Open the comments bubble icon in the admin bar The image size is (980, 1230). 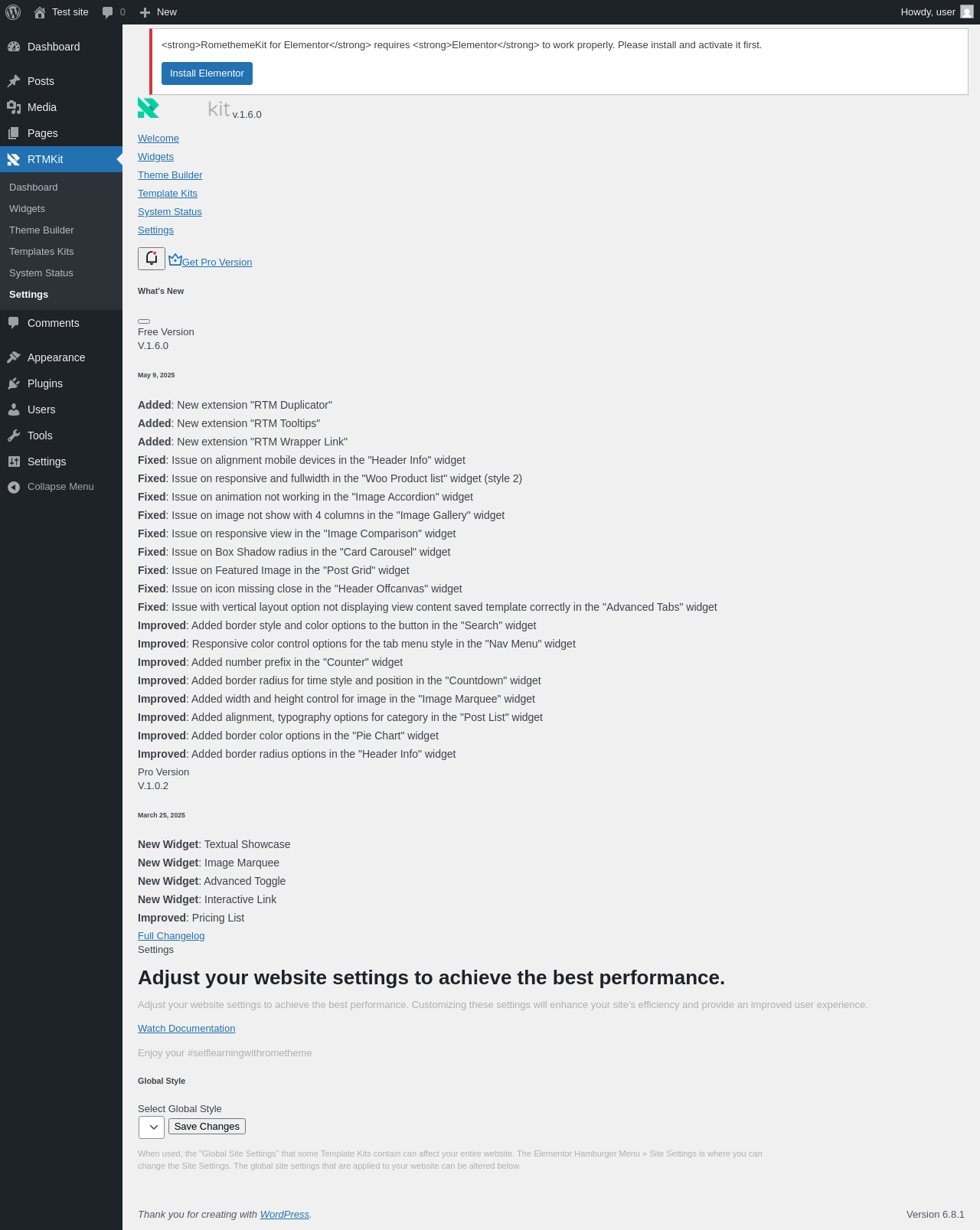pos(108,12)
